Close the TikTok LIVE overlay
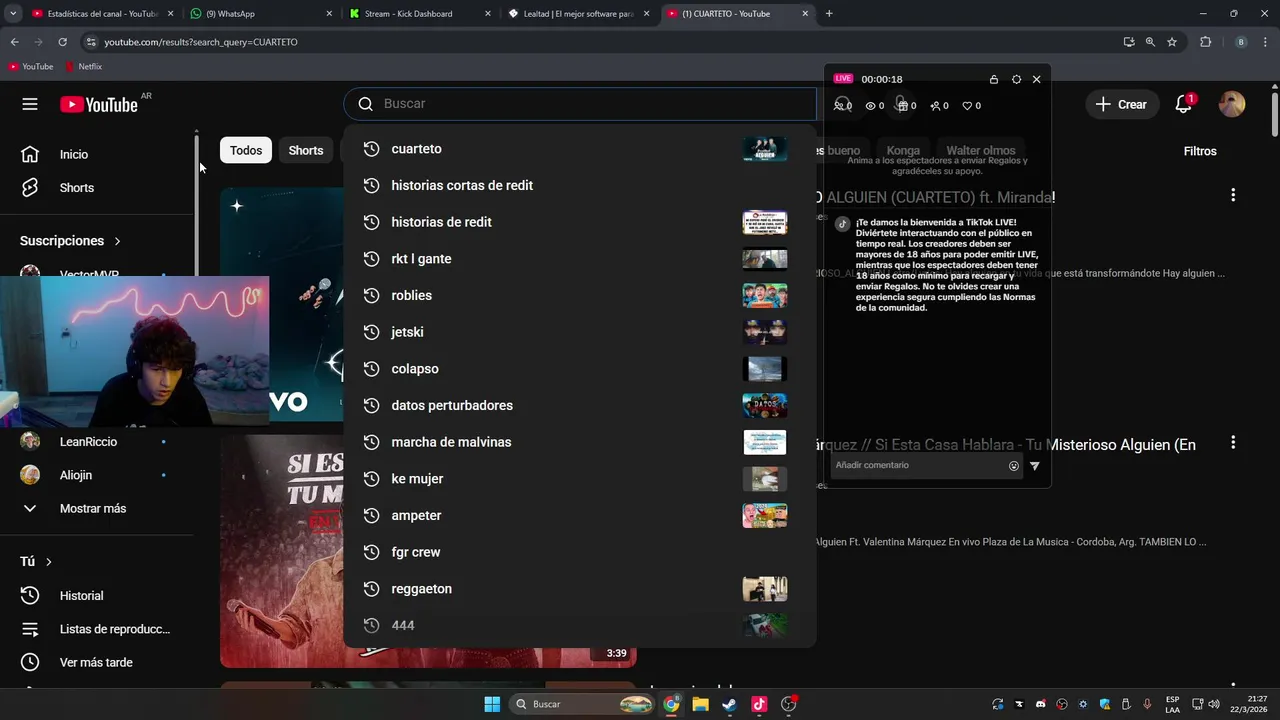Viewport: 1280px width, 720px height. tap(1036, 79)
